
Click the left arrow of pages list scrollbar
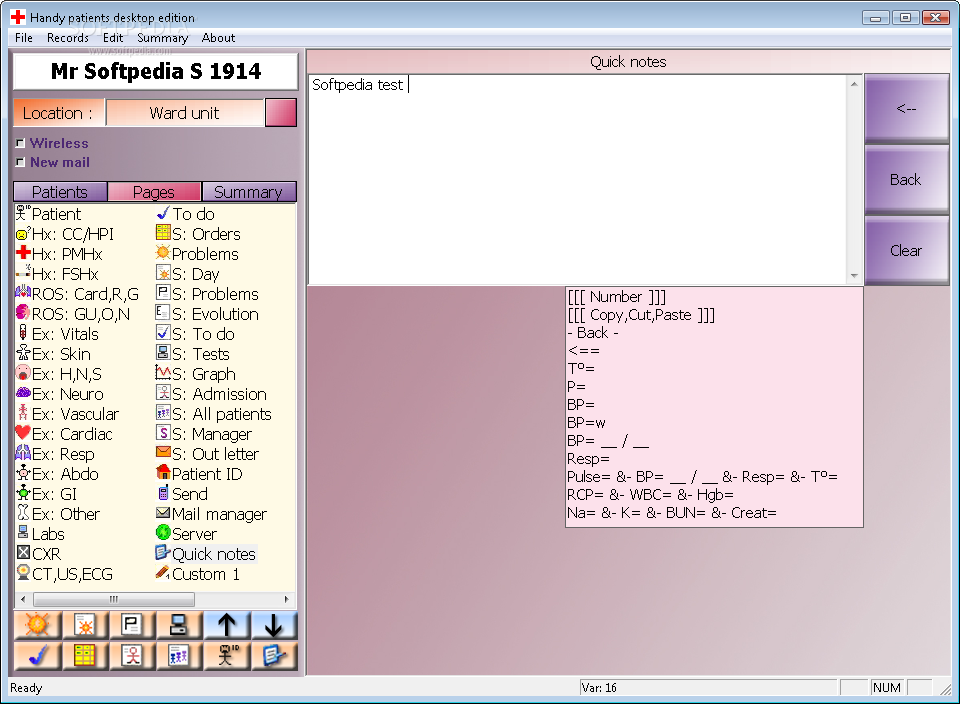23,599
